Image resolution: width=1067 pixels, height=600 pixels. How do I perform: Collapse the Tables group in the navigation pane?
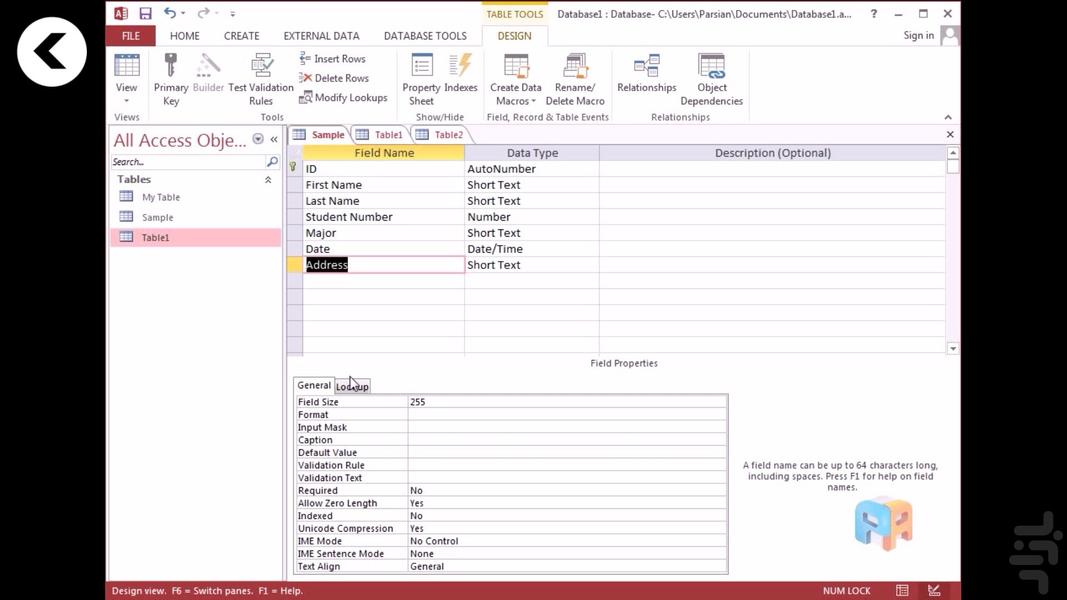(267, 179)
